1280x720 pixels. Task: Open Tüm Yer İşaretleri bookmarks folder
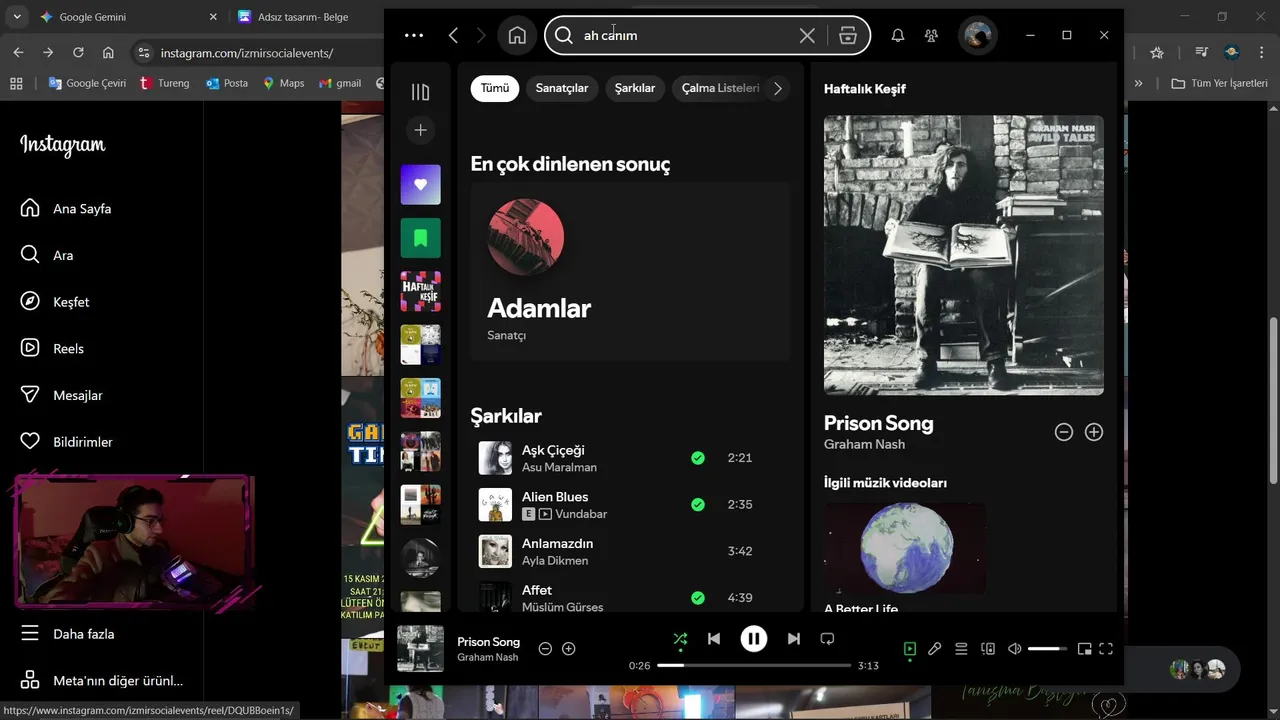coord(1220,83)
